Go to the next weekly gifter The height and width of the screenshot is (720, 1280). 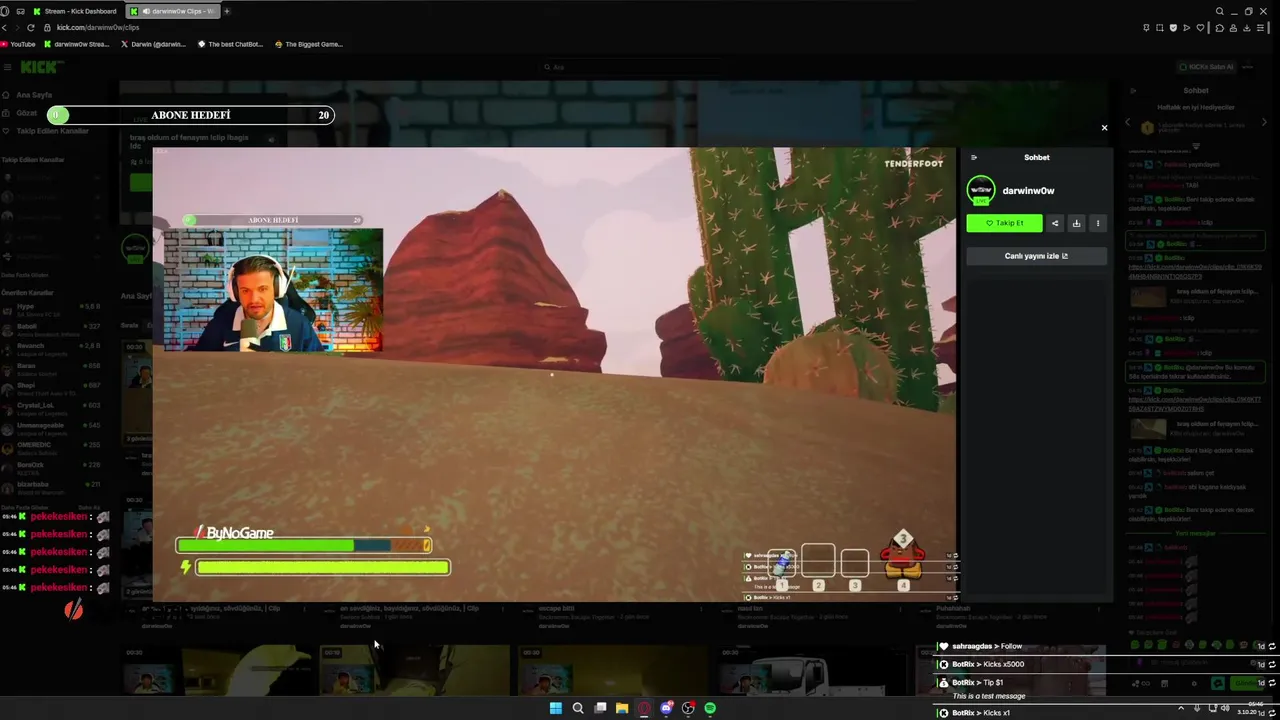click(x=1264, y=123)
